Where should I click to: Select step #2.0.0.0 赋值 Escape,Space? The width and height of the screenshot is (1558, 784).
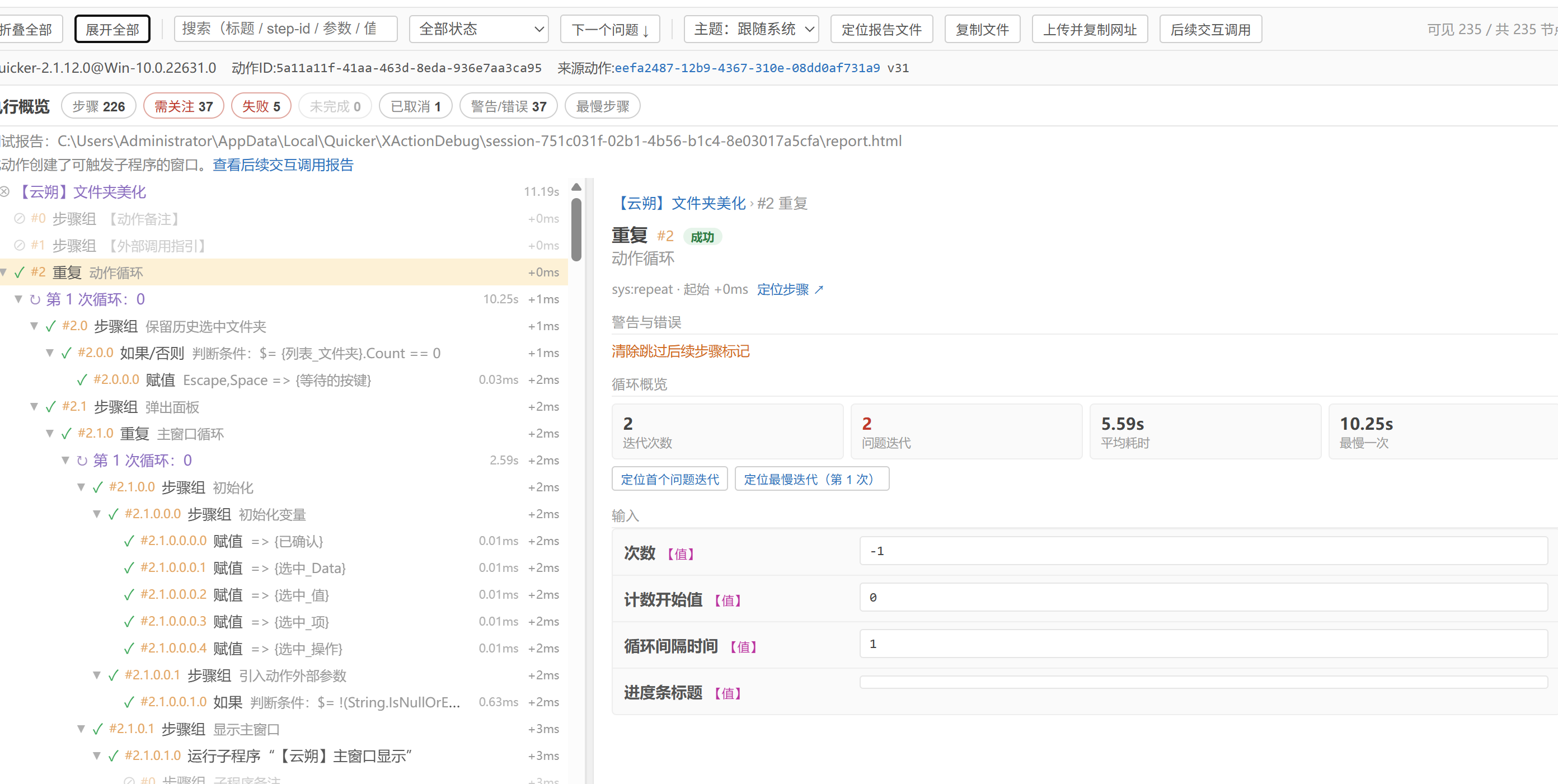click(x=284, y=380)
